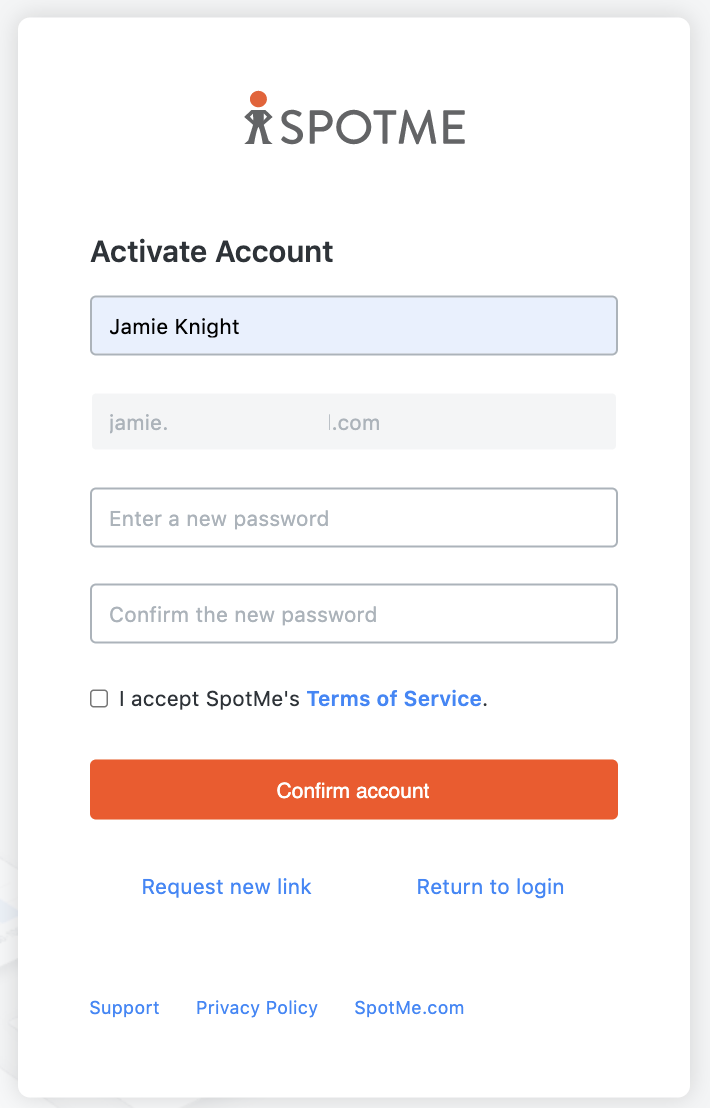Click the SPOTME wordmark text
The height and width of the screenshot is (1108, 710).
(373, 128)
